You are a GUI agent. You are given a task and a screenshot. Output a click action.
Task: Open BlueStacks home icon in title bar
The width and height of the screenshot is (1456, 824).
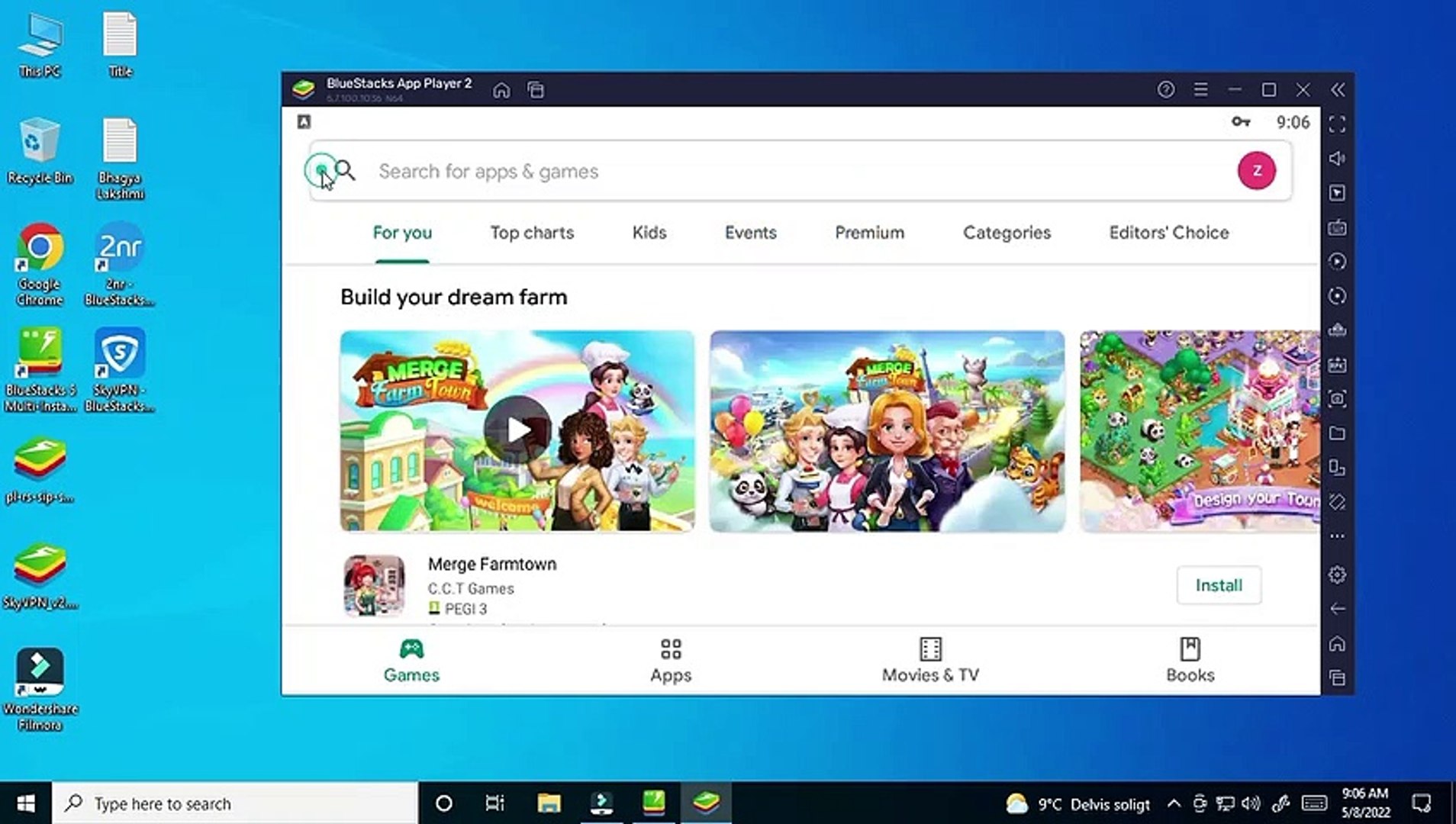[x=501, y=90]
